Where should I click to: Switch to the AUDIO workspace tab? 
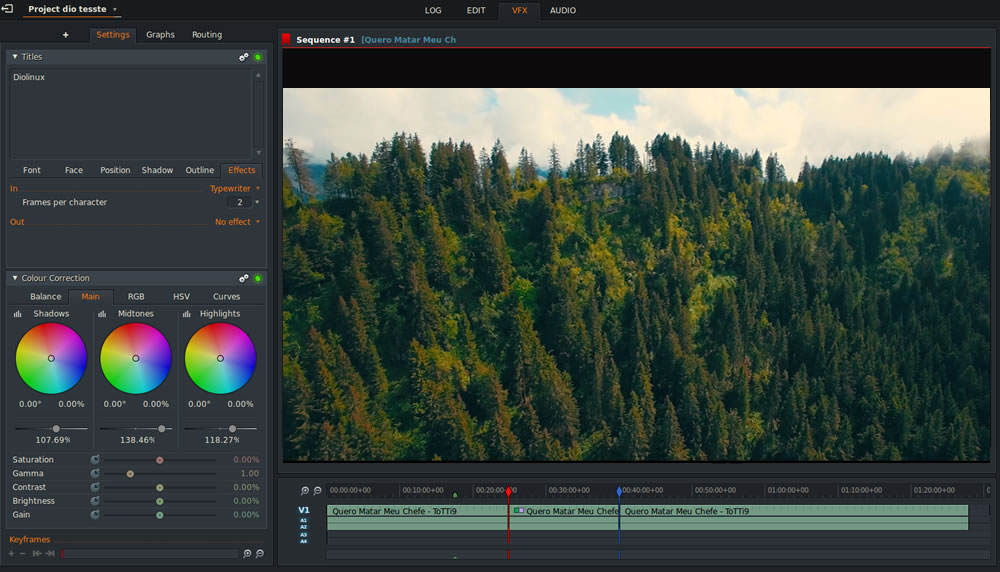pyautogui.click(x=562, y=11)
